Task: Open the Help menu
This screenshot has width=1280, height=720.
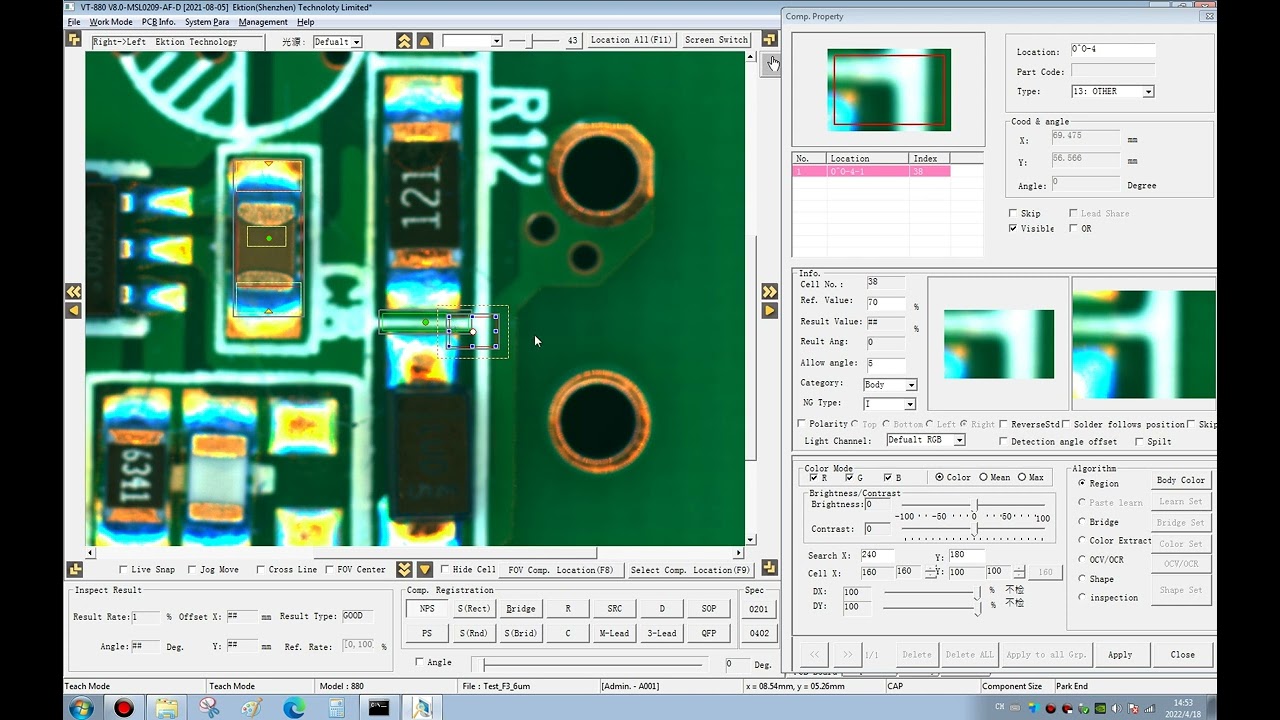Action: 306,22
